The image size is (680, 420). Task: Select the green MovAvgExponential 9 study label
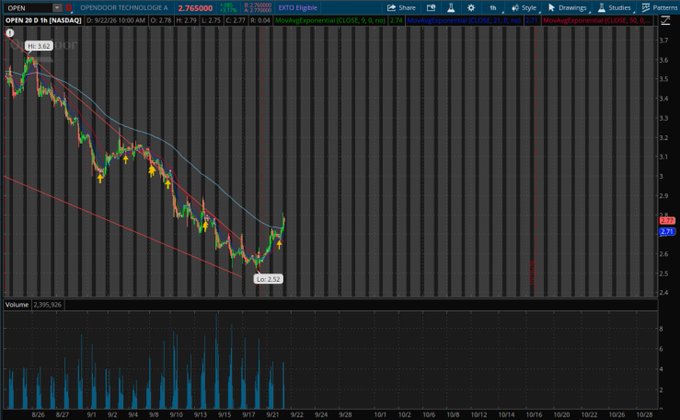330,20
